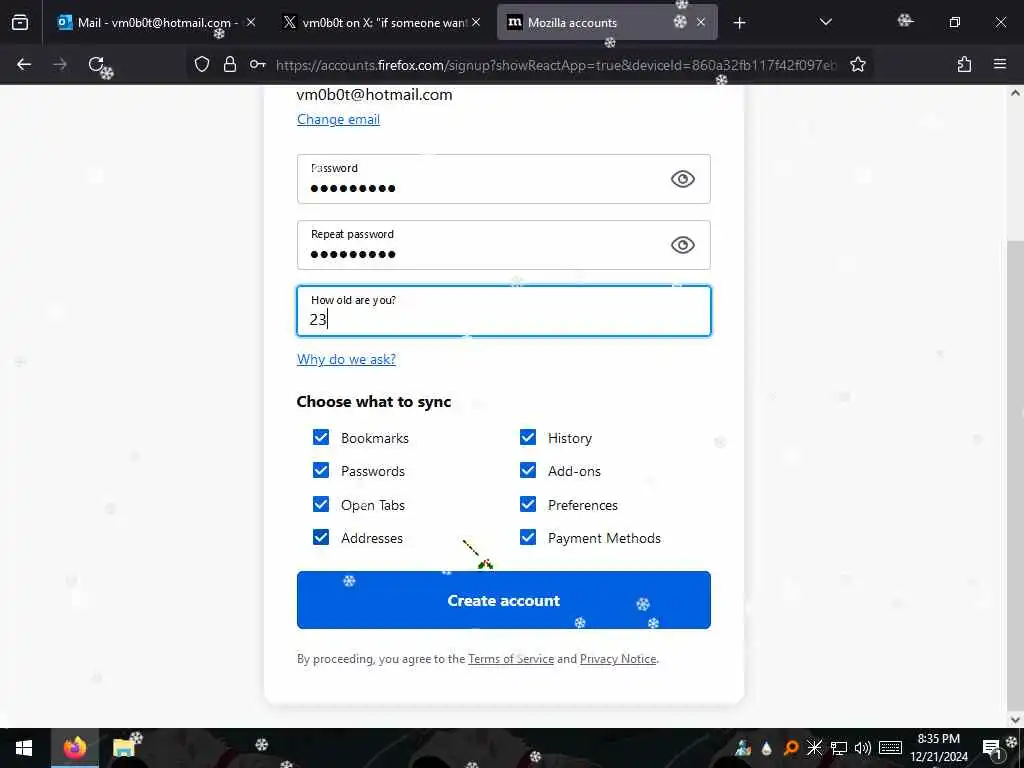Open the Why do we ask link
The height and width of the screenshot is (768, 1024).
346,359
